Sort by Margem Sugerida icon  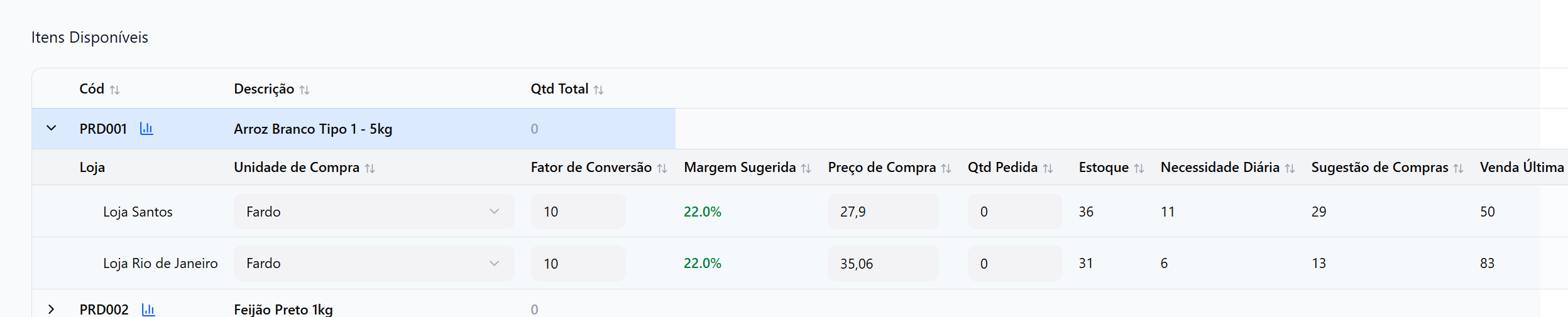pyautogui.click(x=806, y=168)
